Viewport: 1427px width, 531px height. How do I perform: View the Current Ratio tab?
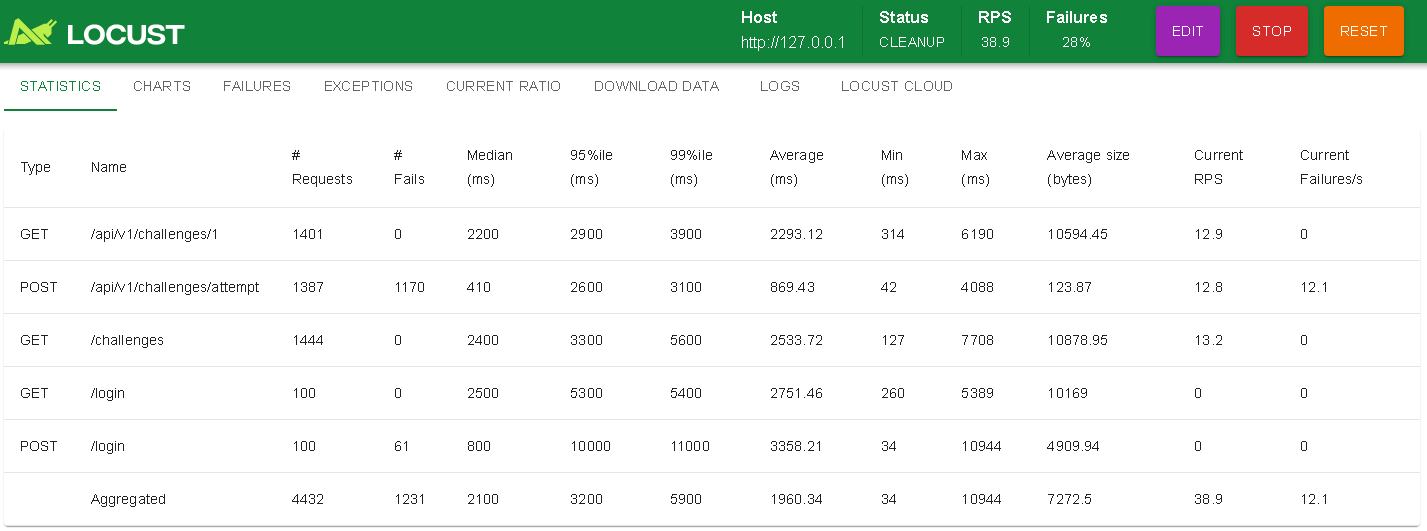point(503,86)
